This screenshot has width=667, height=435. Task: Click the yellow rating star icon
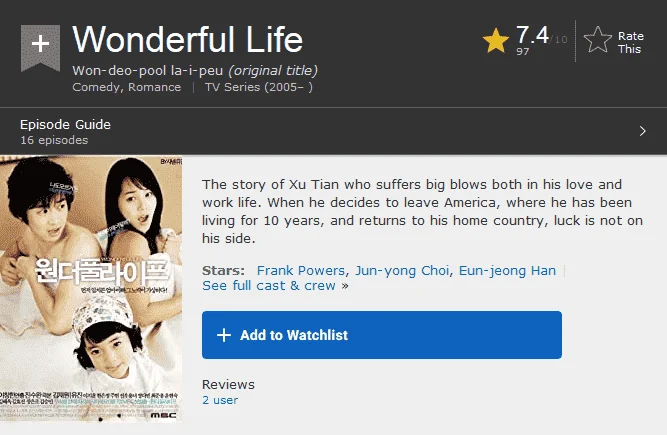click(x=496, y=41)
